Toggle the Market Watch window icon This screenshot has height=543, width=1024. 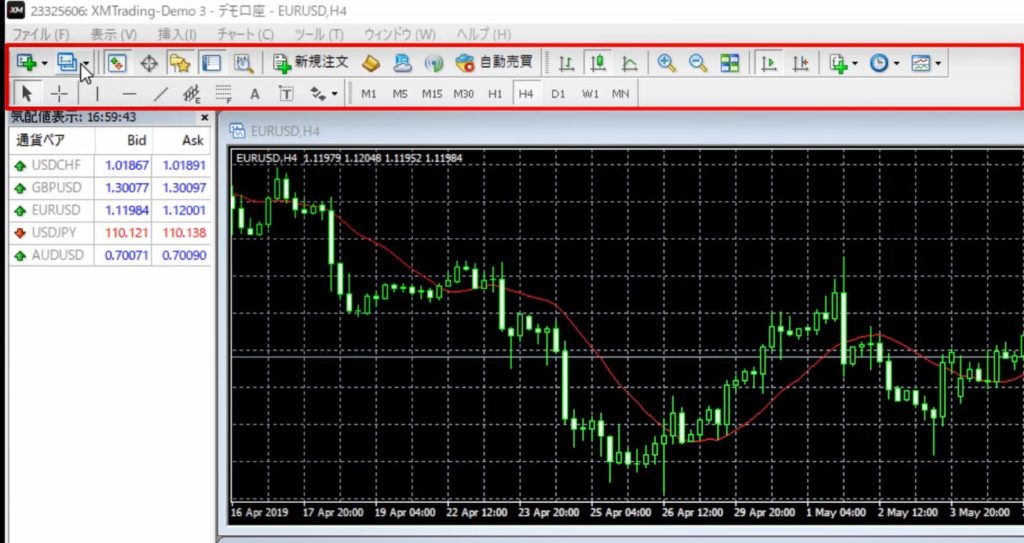116,63
